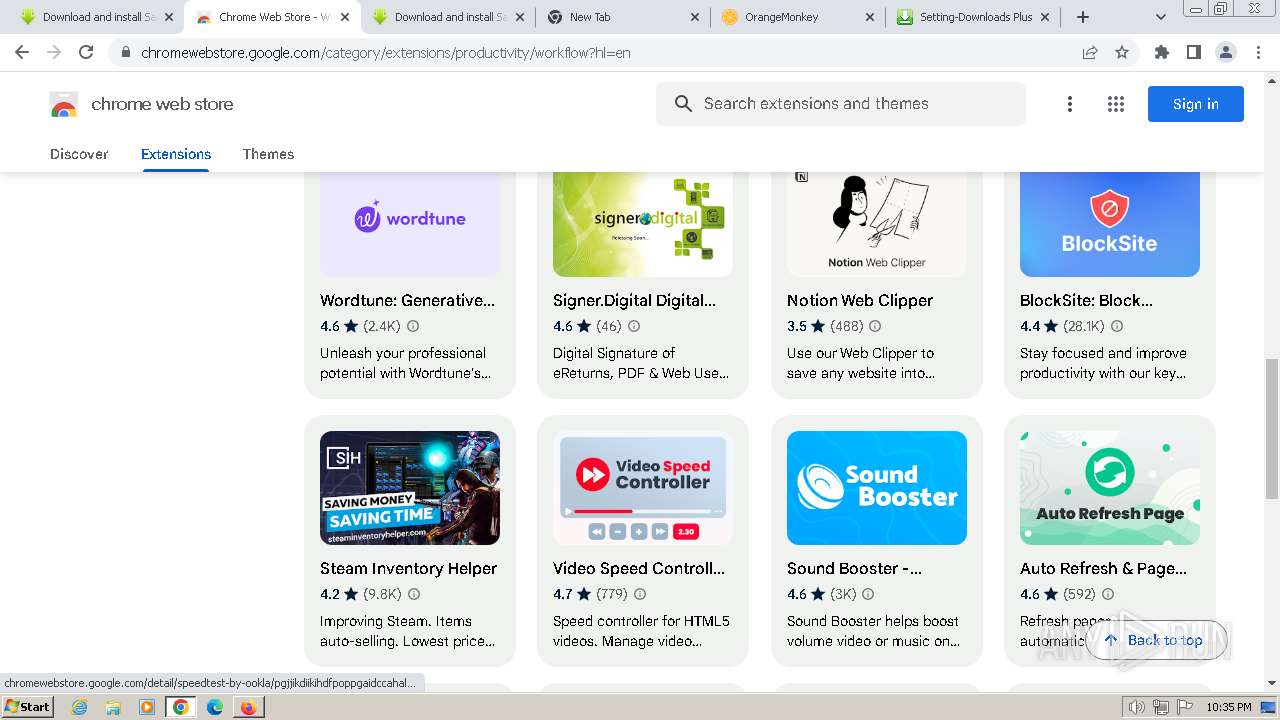Click the volume icon in system tray

point(1137,707)
